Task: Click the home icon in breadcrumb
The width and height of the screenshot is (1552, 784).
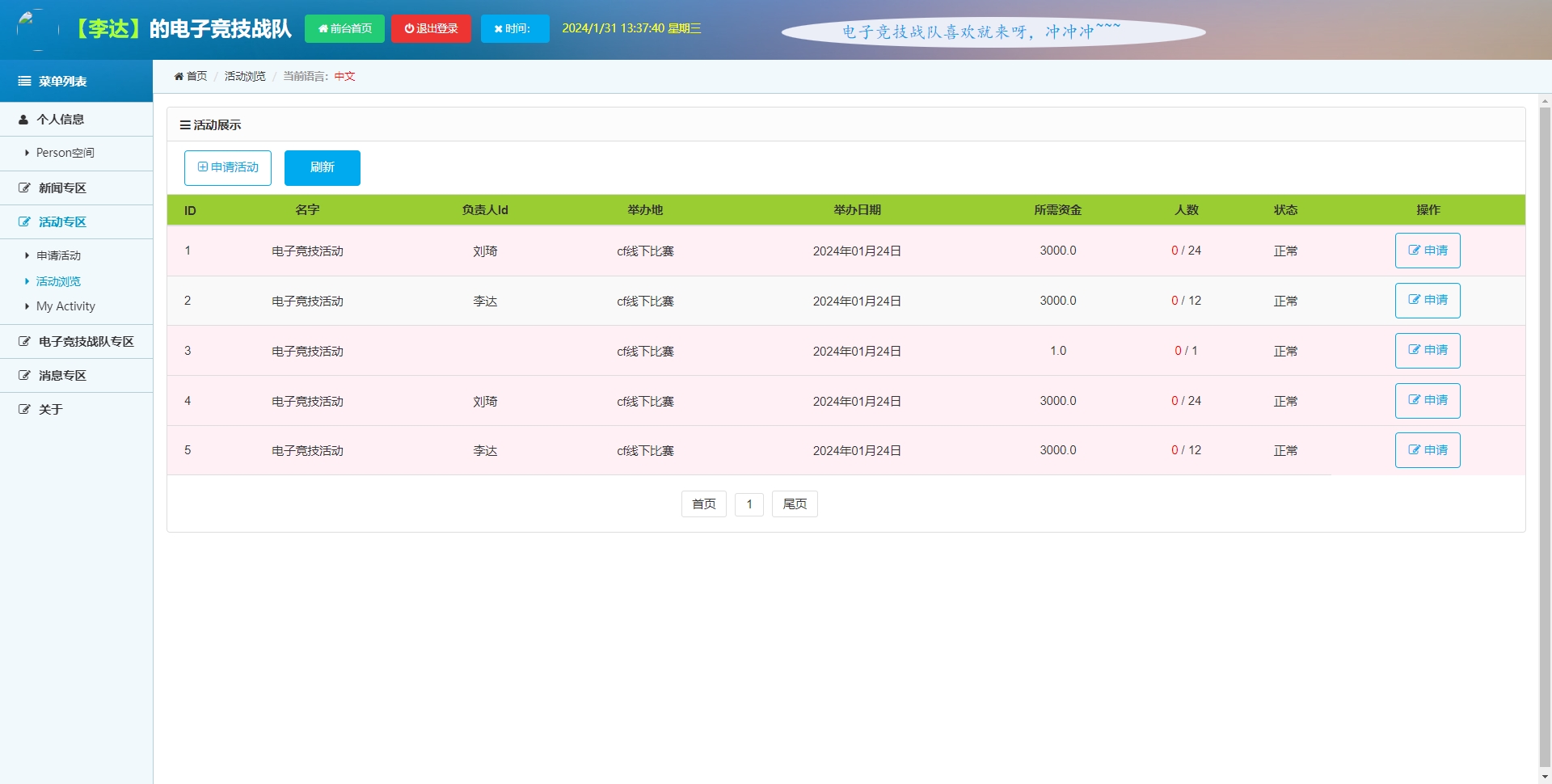Action: 179,76
